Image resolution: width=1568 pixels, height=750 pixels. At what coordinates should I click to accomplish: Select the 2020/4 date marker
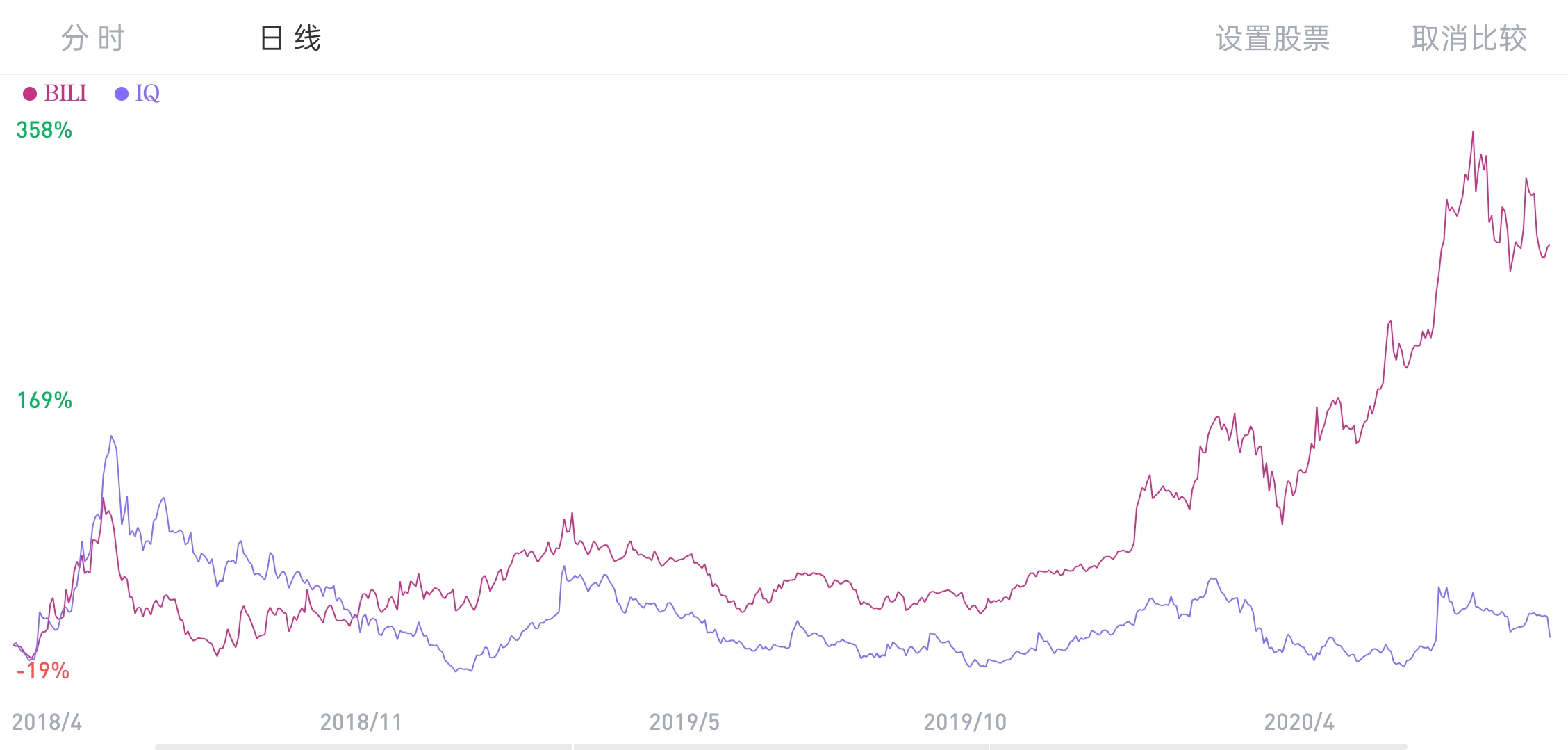coord(1299,722)
